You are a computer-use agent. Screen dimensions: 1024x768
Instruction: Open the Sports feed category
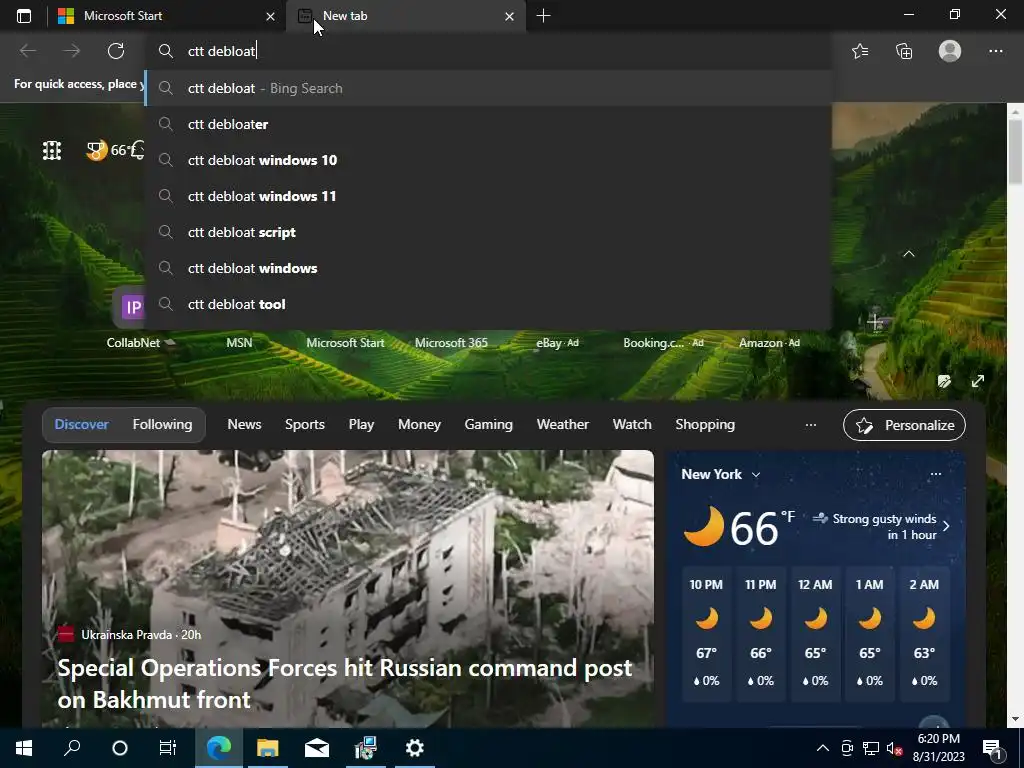pyautogui.click(x=305, y=424)
